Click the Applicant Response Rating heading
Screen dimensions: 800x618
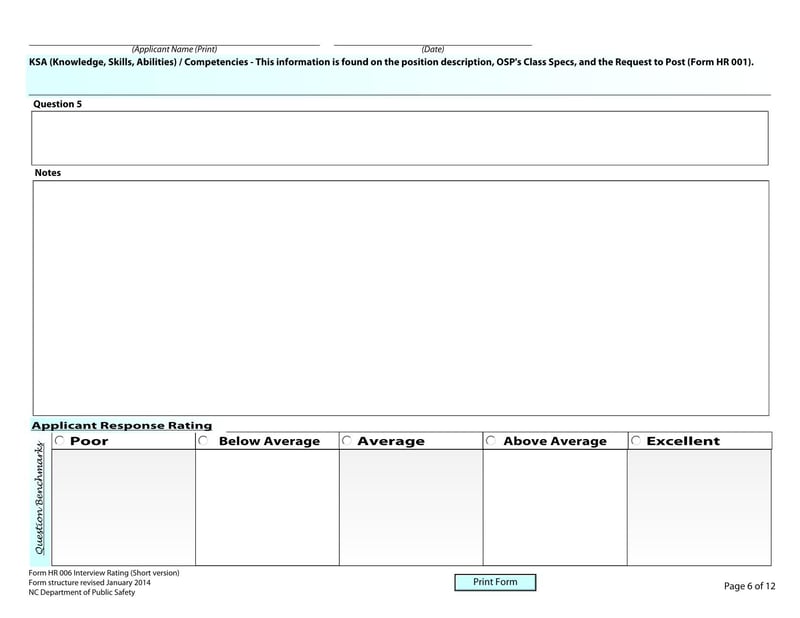(x=120, y=424)
